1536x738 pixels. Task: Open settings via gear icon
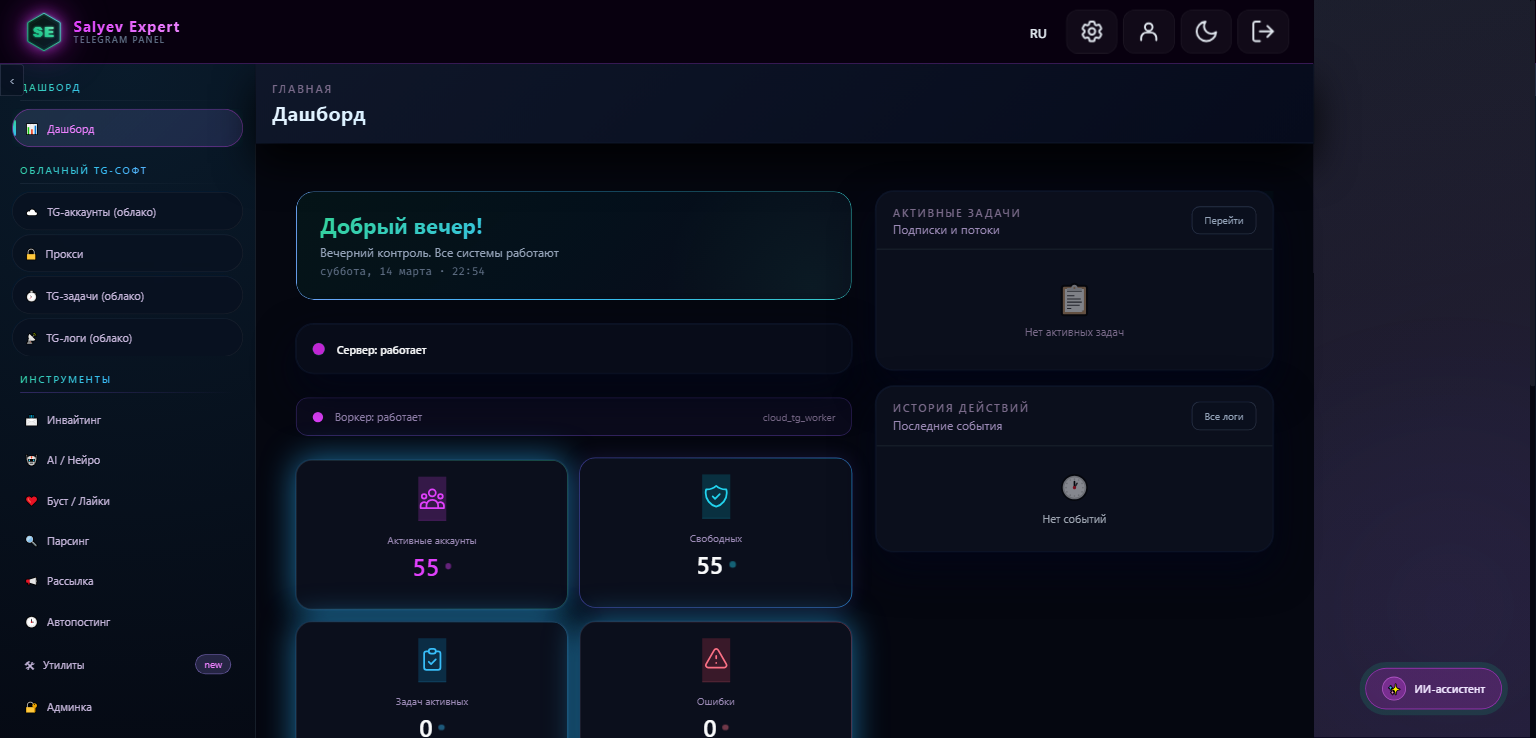(x=1091, y=32)
